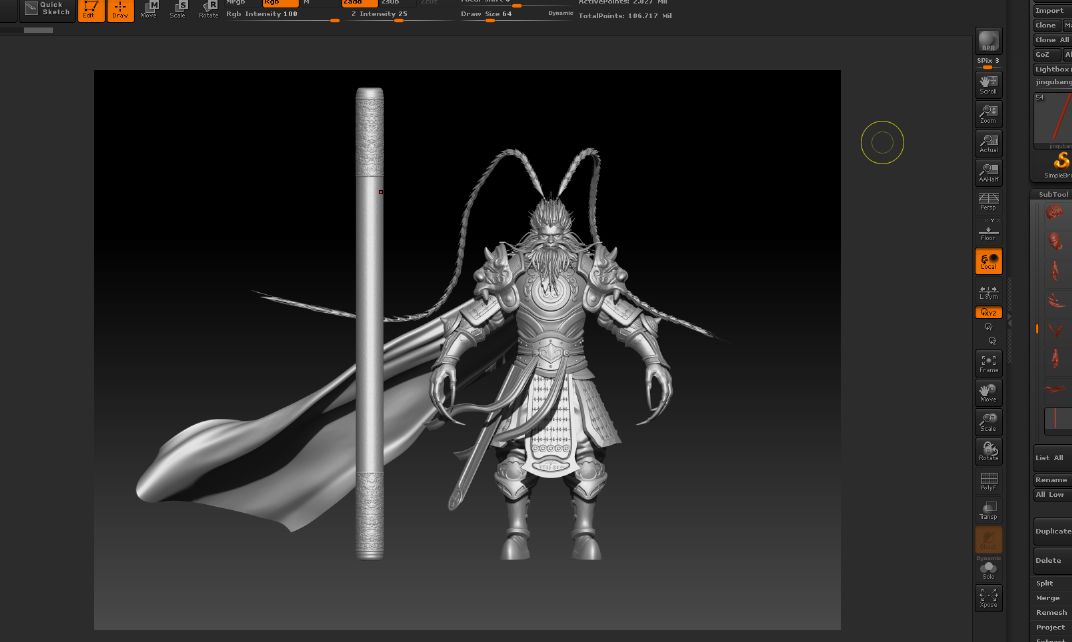Toggle PolyF polyframe display
1072x642 pixels.
[x=989, y=481]
